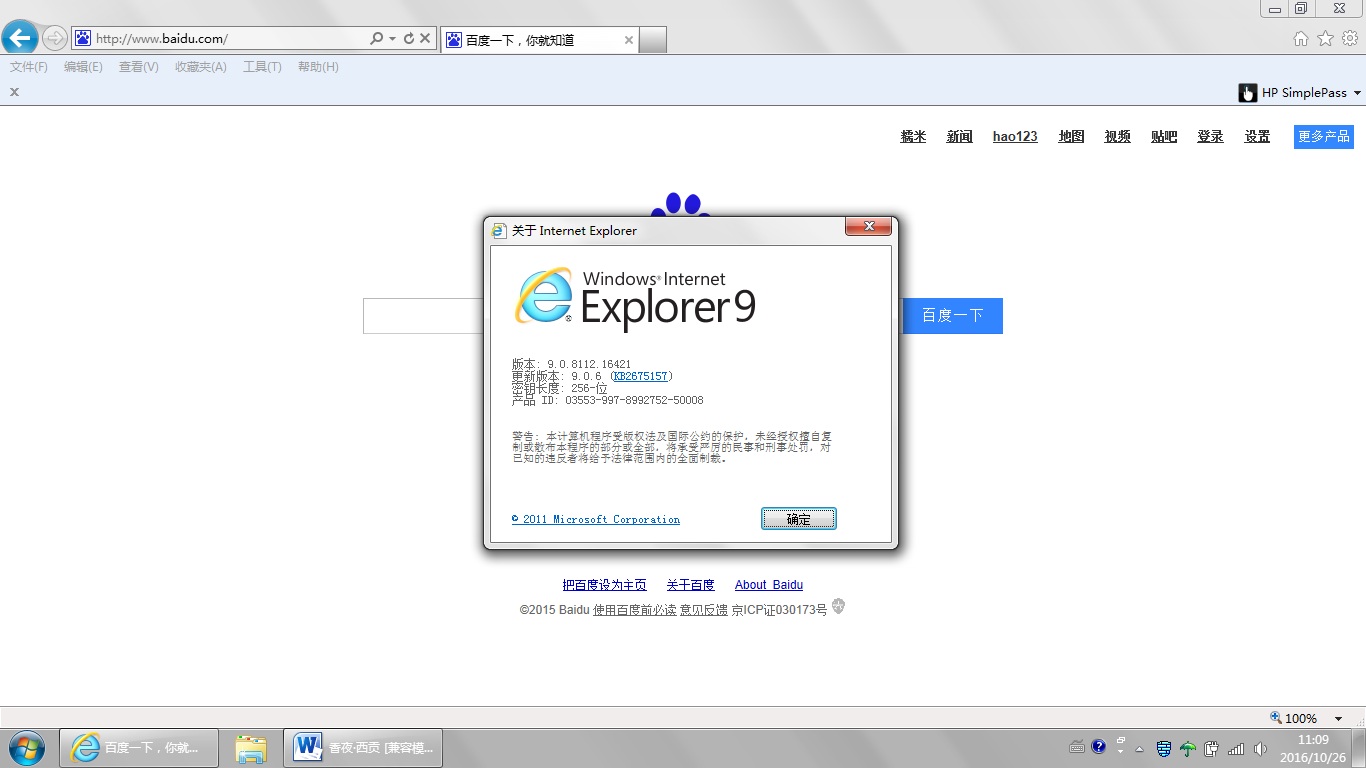The width and height of the screenshot is (1366, 768).
Task: Open the Tools gear icon
Action: (x=1350, y=39)
